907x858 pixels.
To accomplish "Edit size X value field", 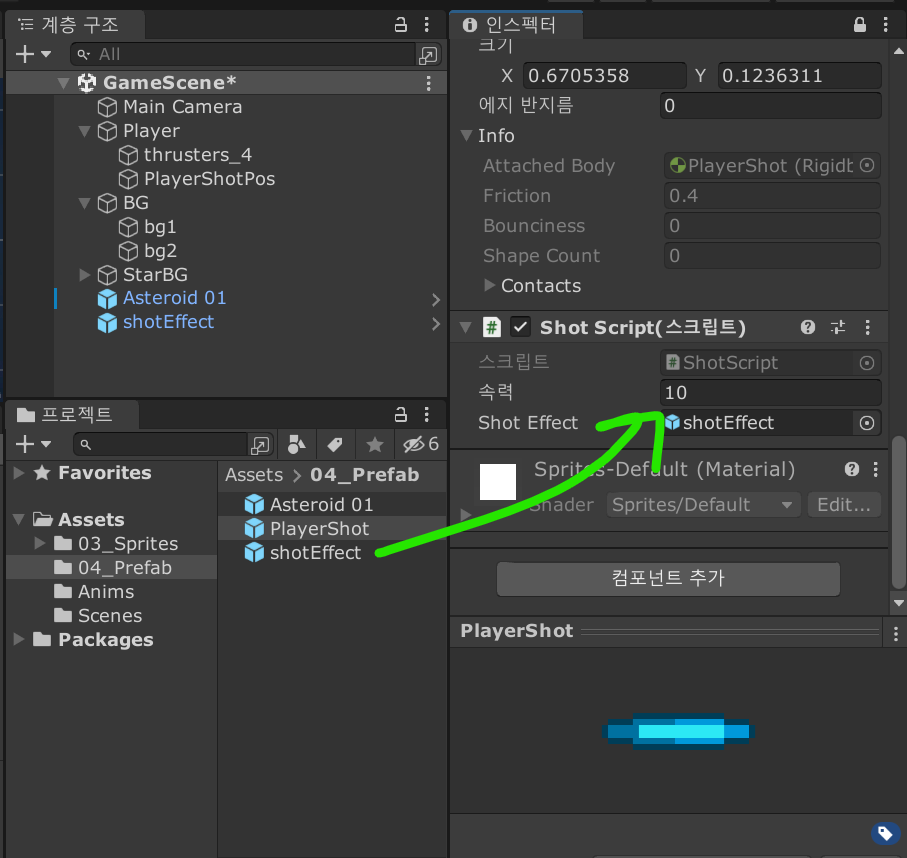I will [604, 76].
